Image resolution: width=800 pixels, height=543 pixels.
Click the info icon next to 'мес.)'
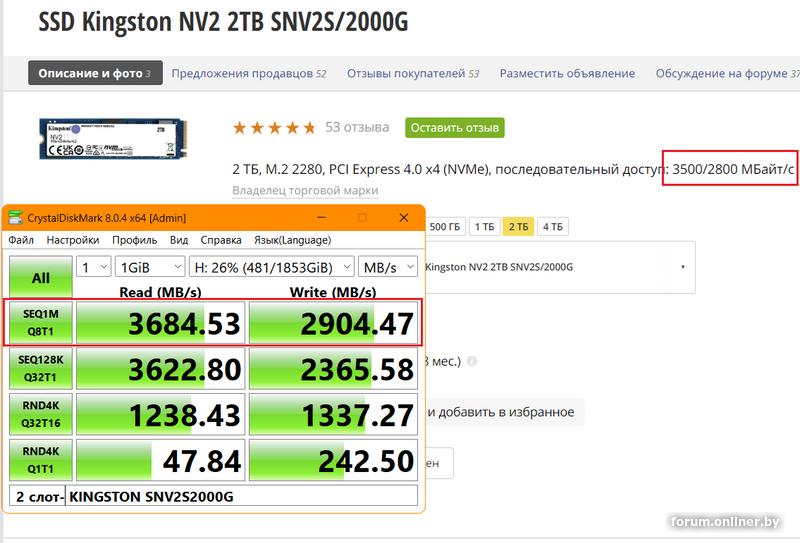click(472, 361)
